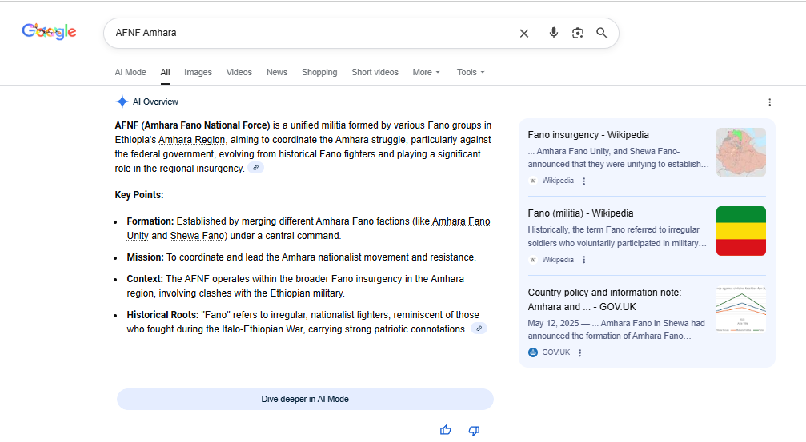Image resolution: width=806 pixels, height=442 pixels.
Task: Open the Tools dropdown
Action: [470, 72]
